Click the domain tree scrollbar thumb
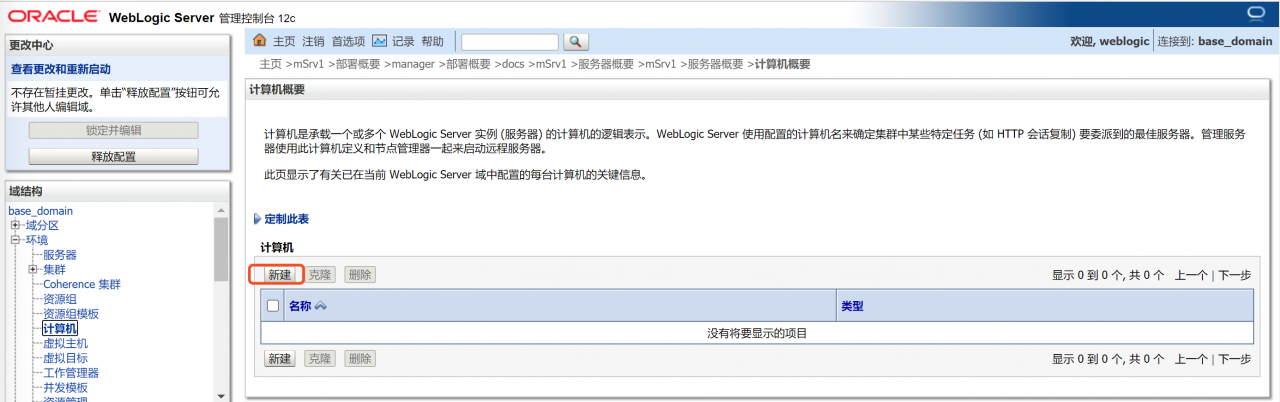Viewport: 1280px width, 402px height. (x=221, y=248)
